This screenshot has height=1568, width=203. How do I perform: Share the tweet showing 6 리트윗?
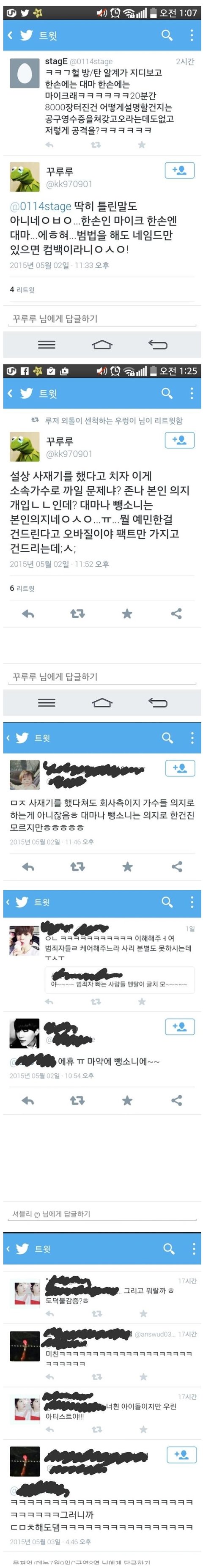coord(177,614)
